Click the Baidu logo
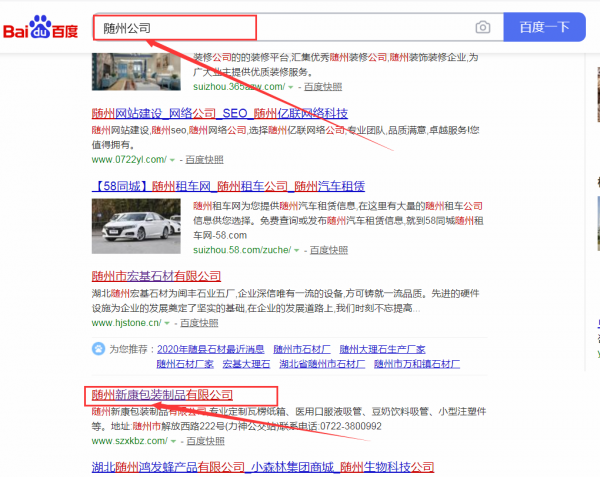This screenshot has height=477, width=600. point(40,27)
